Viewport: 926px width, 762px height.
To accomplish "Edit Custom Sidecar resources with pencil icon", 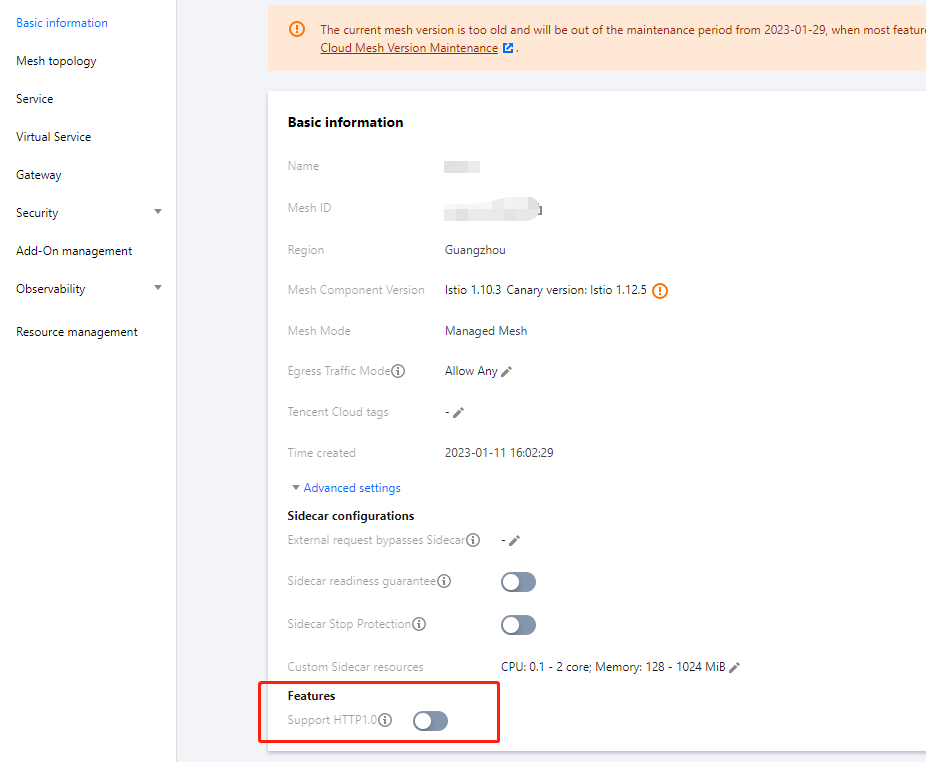I will point(735,667).
